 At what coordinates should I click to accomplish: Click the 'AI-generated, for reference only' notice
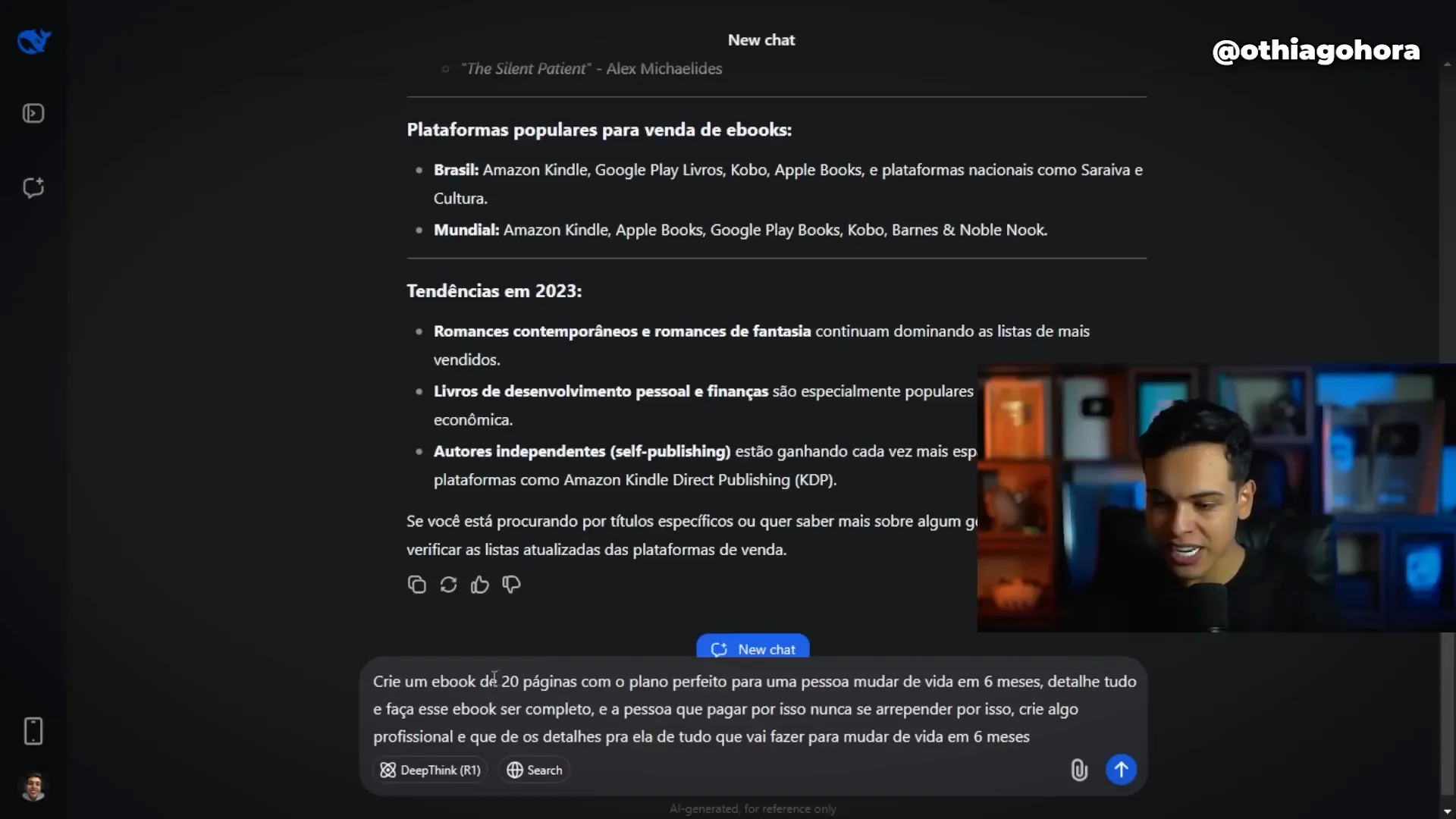[752, 809]
